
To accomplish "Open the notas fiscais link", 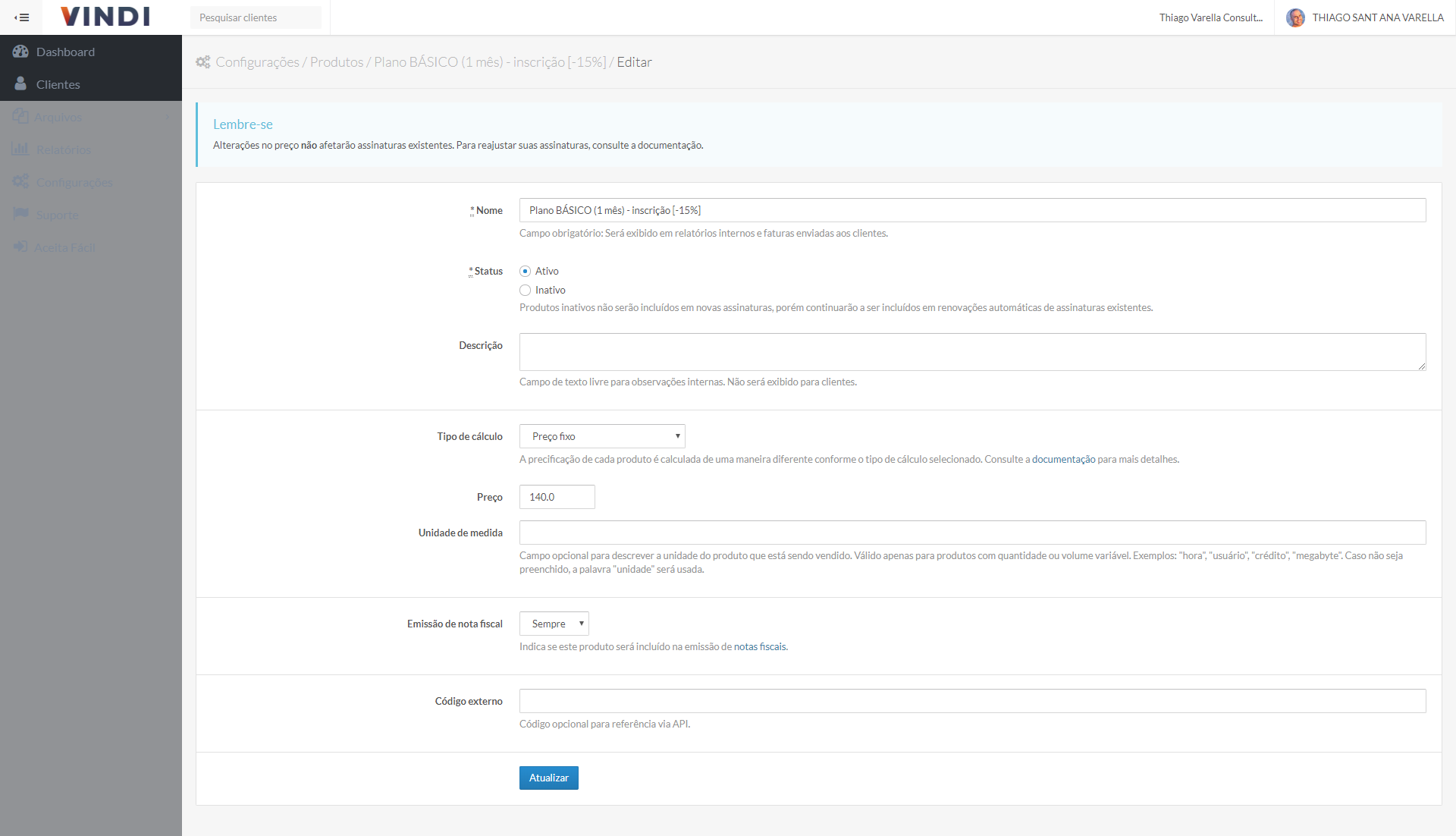I will pos(760,646).
